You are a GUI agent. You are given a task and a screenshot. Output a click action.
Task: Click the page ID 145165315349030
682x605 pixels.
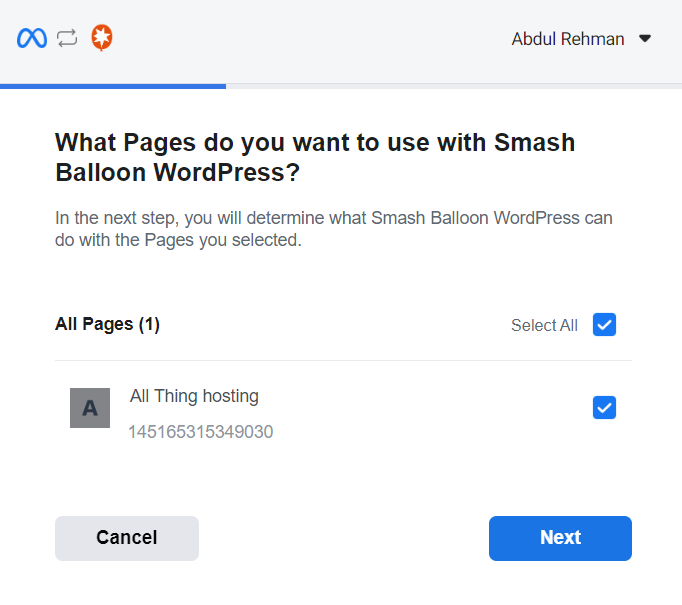pyautogui.click(x=200, y=432)
